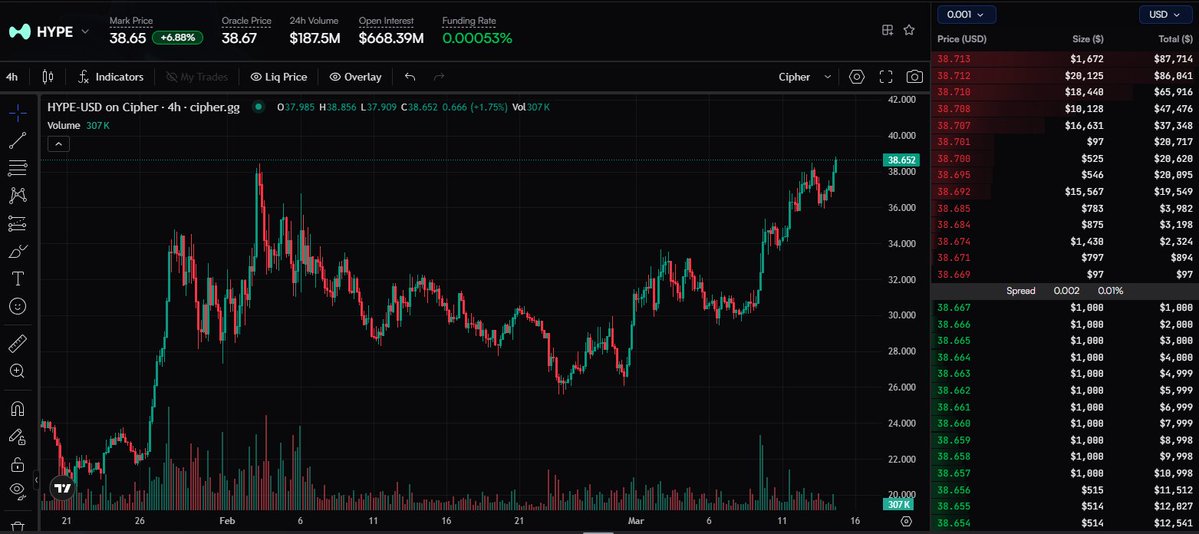Click the HYPE-USD on Cipher chart title
Image resolution: width=1199 pixels, height=534 pixels.
pyautogui.click(x=143, y=107)
